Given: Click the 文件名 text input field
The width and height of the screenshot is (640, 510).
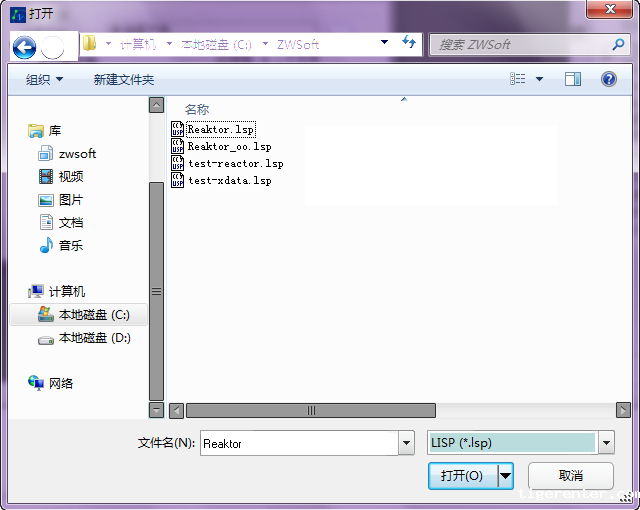Looking at the screenshot, I should coord(297,443).
